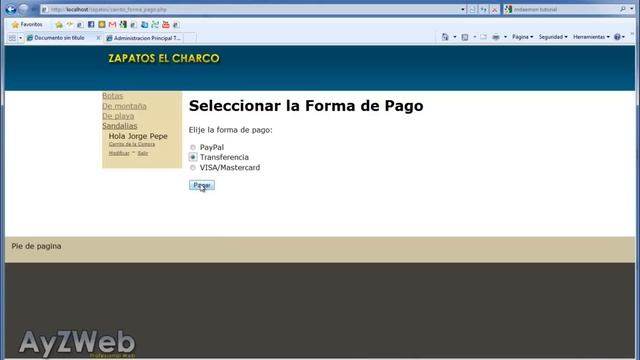
Task: Expand the Print dropdown arrow
Action: click(505, 37)
